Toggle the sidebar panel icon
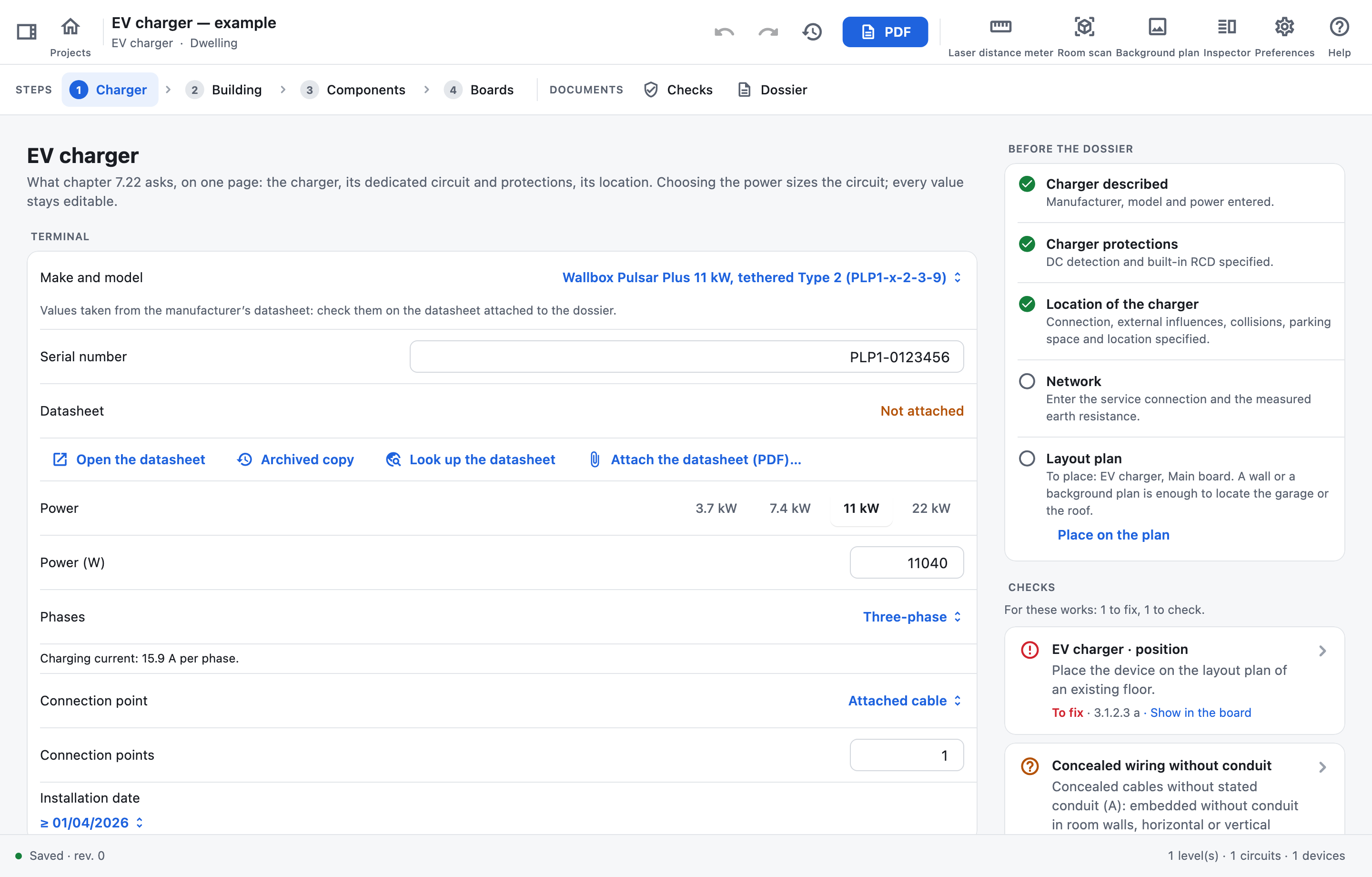This screenshot has height=877, width=1372. 26,31
